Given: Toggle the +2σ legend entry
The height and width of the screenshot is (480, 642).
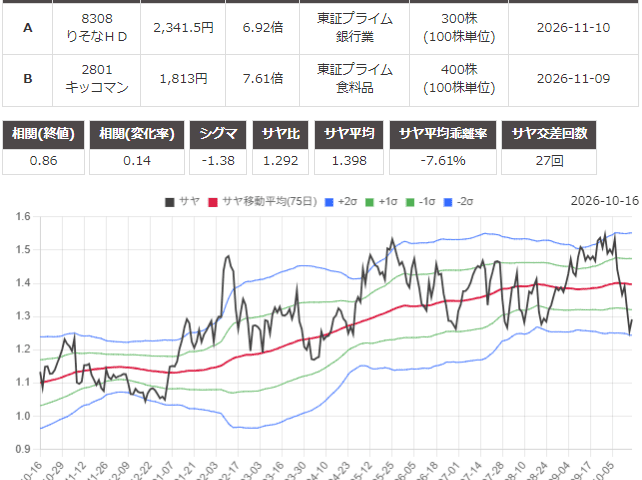Looking at the screenshot, I should pyautogui.click(x=341, y=202).
